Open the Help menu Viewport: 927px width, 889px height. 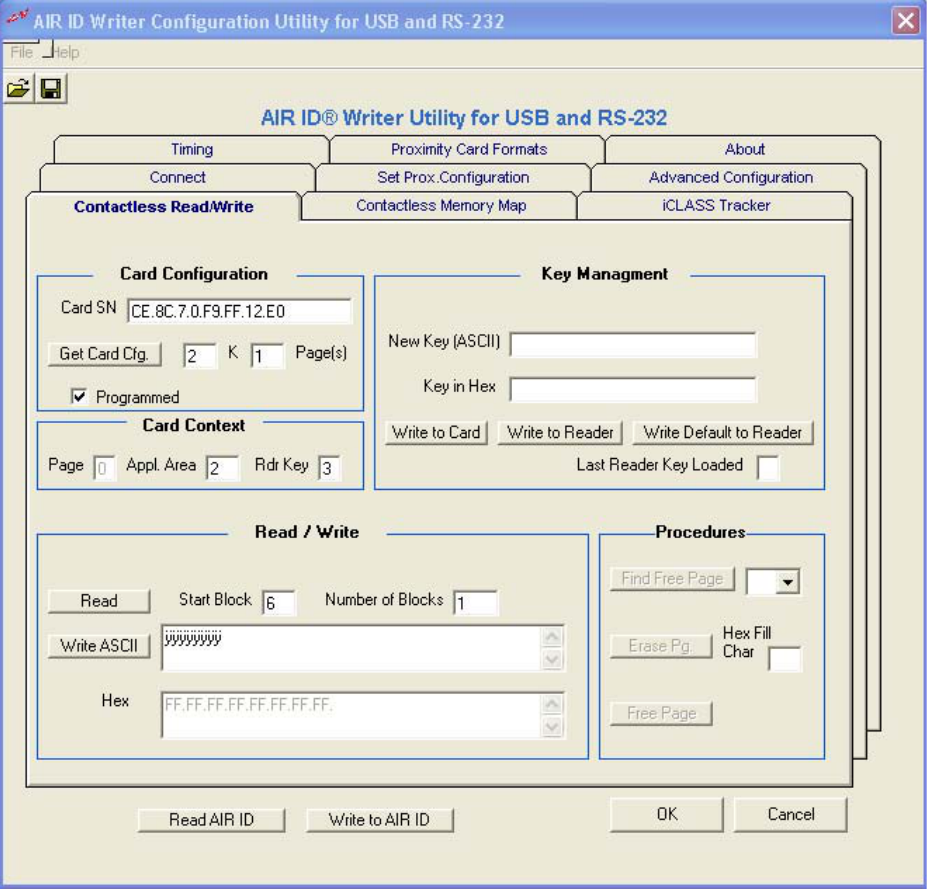pos(65,52)
